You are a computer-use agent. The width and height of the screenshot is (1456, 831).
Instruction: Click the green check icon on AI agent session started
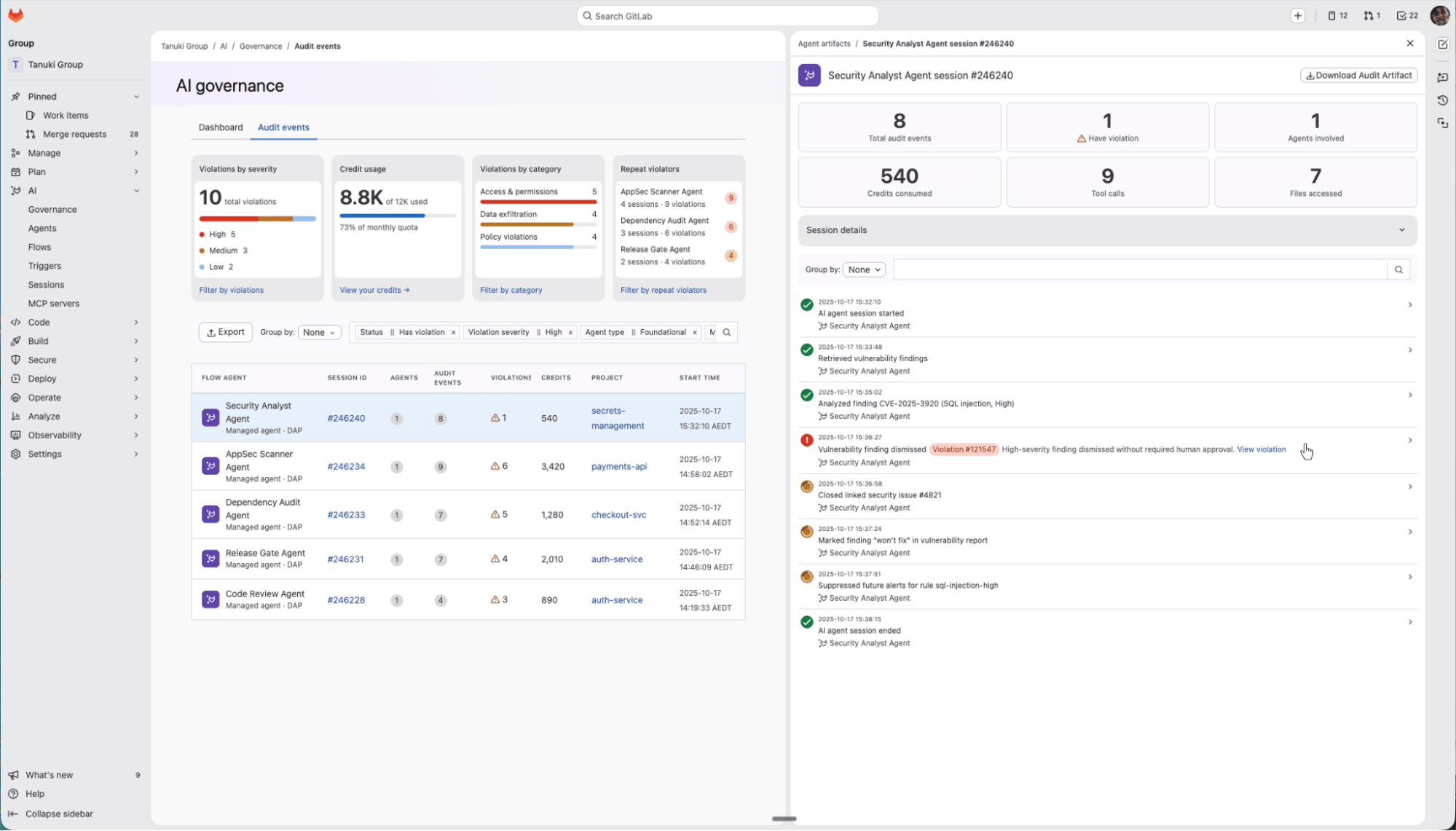coord(807,304)
